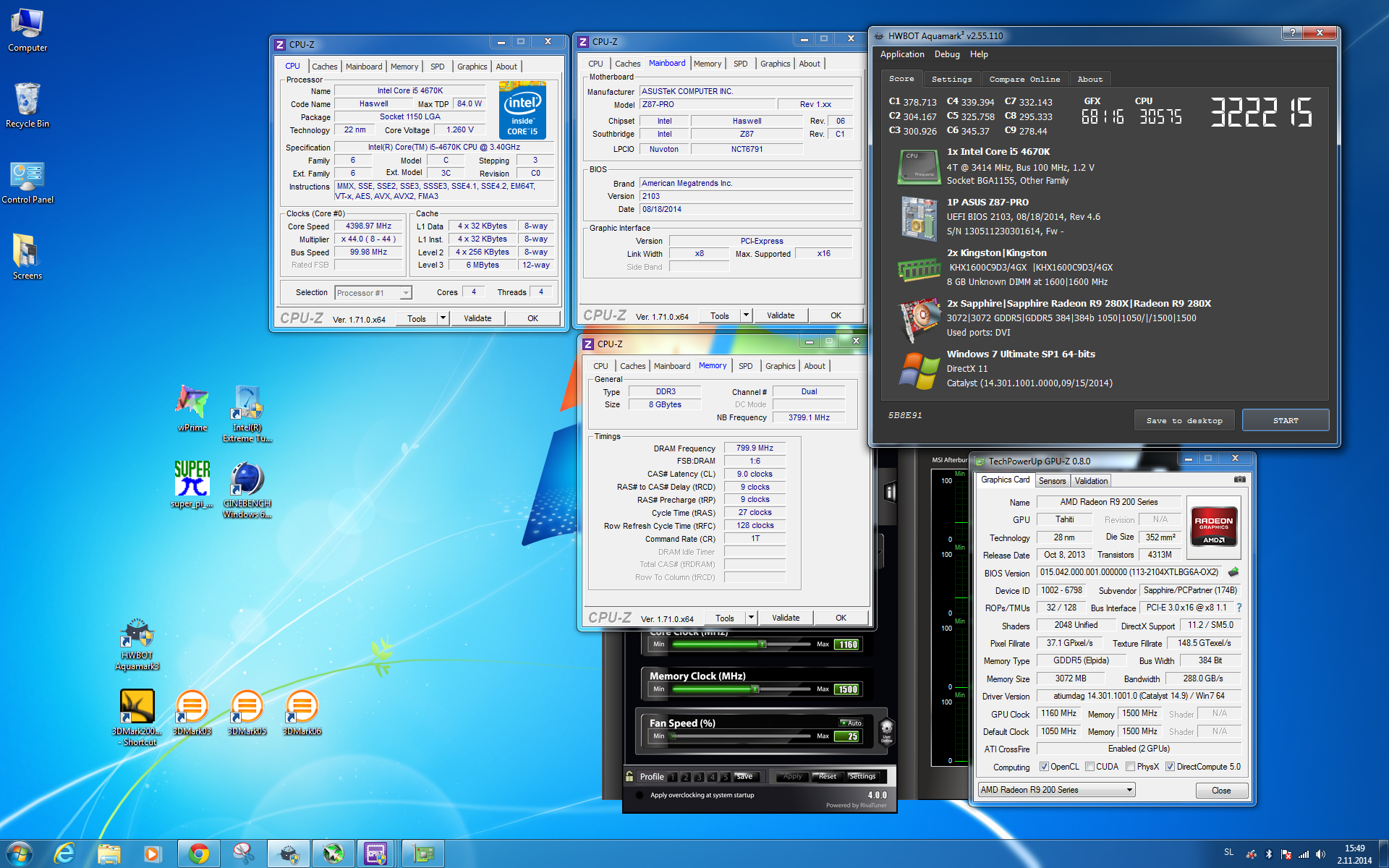Launch wPrime desktop shortcut
The height and width of the screenshot is (868, 1389).
coord(192,409)
